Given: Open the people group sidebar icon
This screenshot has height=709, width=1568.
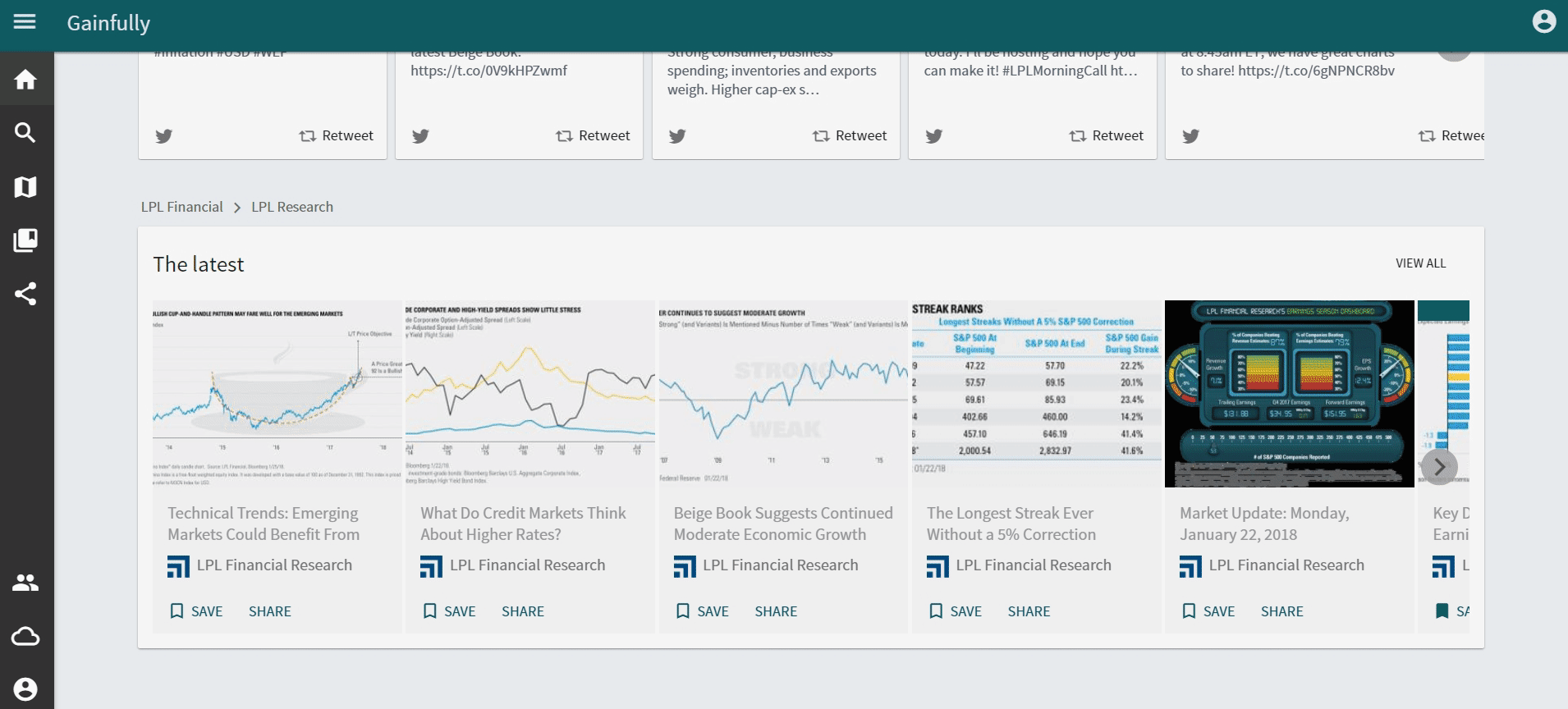Looking at the screenshot, I should [x=25, y=583].
